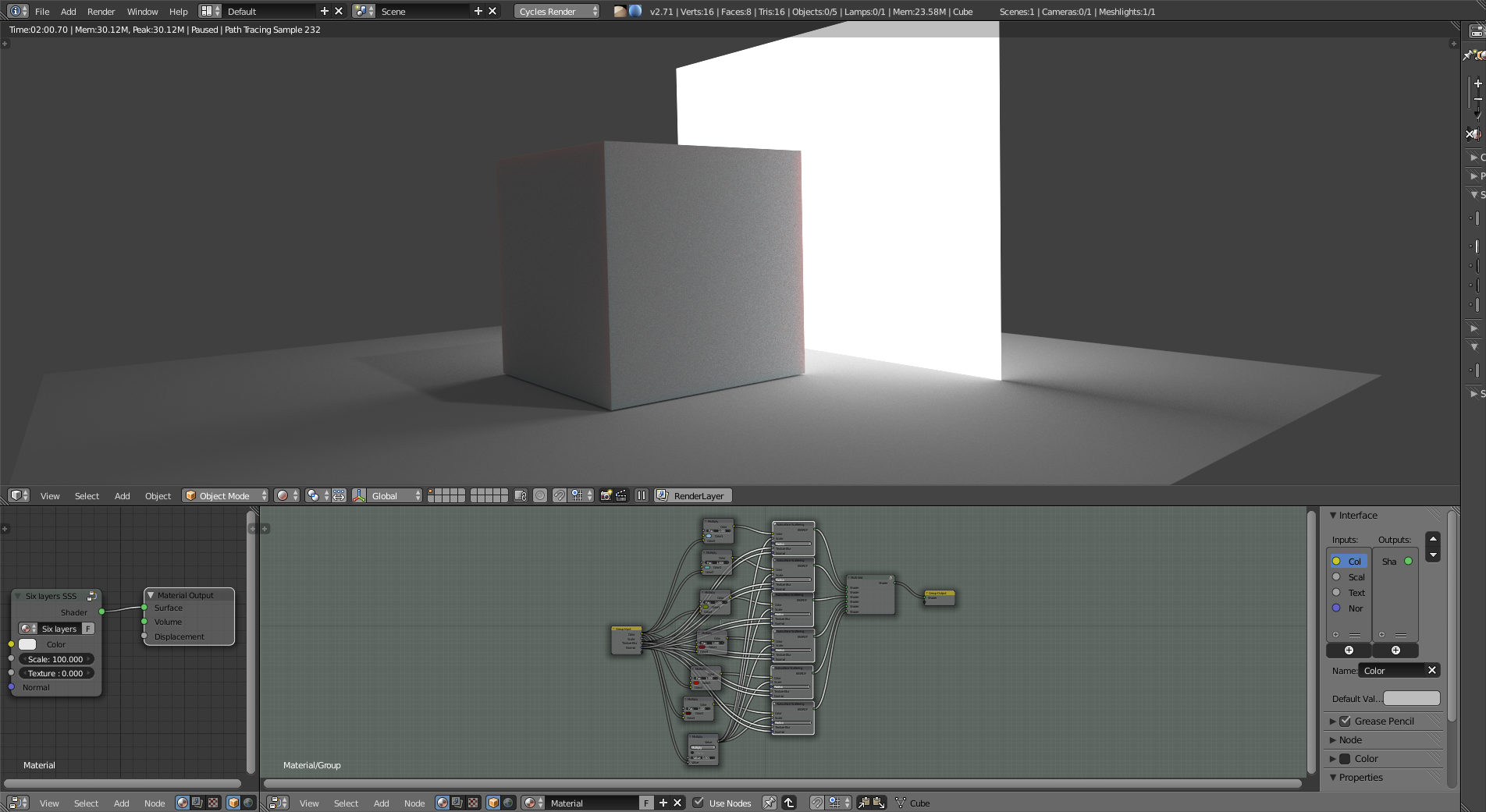The height and width of the screenshot is (812, 1486).
Task: Click the scene browse icon
Action: (x=364, y=11)
